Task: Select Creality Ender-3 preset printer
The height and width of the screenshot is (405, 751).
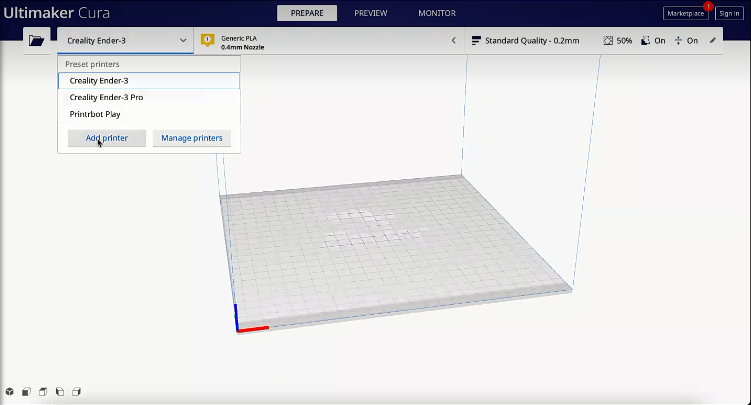Action: (149, 80)
